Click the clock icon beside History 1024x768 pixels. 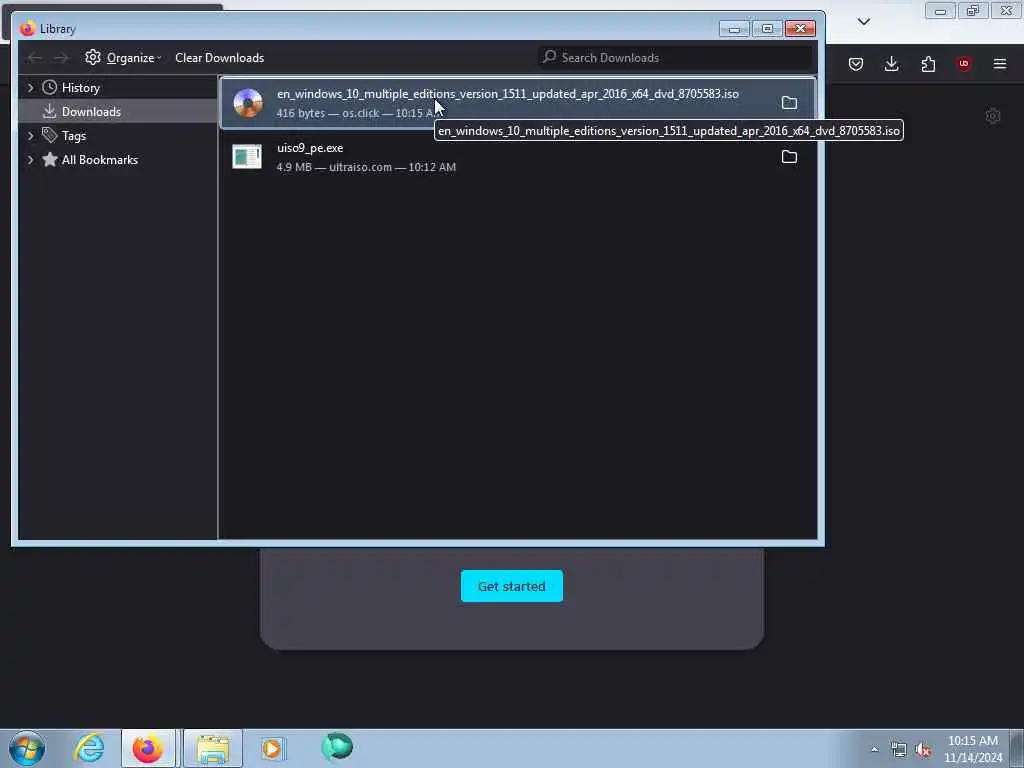click(50, 87)
